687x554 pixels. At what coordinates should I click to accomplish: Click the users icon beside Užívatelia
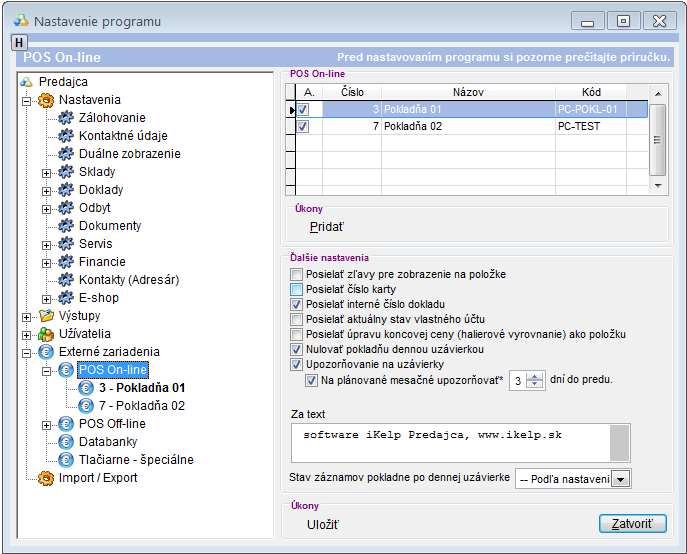click(x=46, y=334)
